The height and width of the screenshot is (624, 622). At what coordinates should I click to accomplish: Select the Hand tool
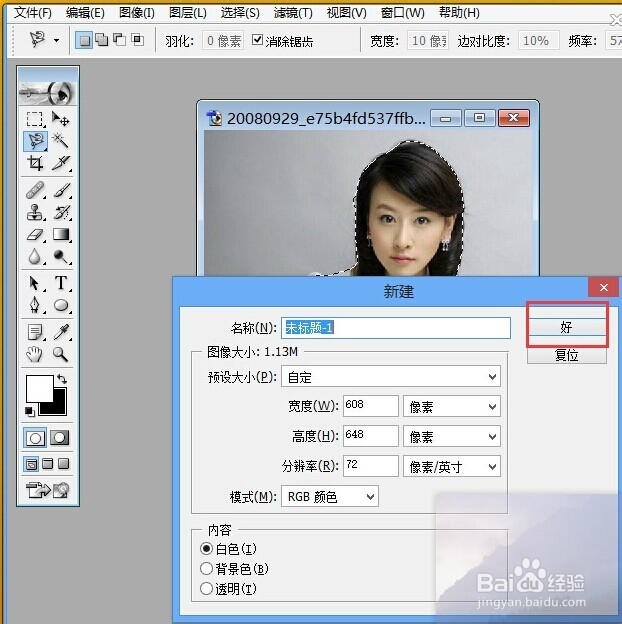click(35, 354)
